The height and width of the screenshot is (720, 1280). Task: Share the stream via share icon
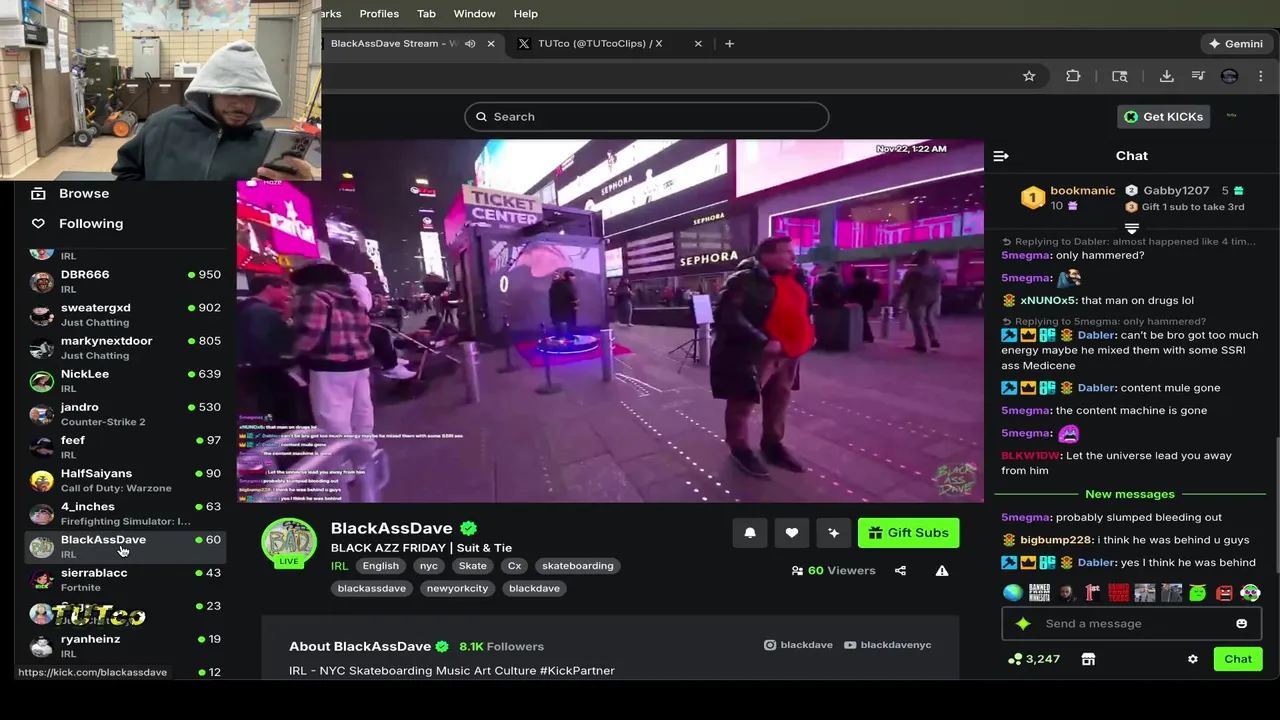[900, 571]
